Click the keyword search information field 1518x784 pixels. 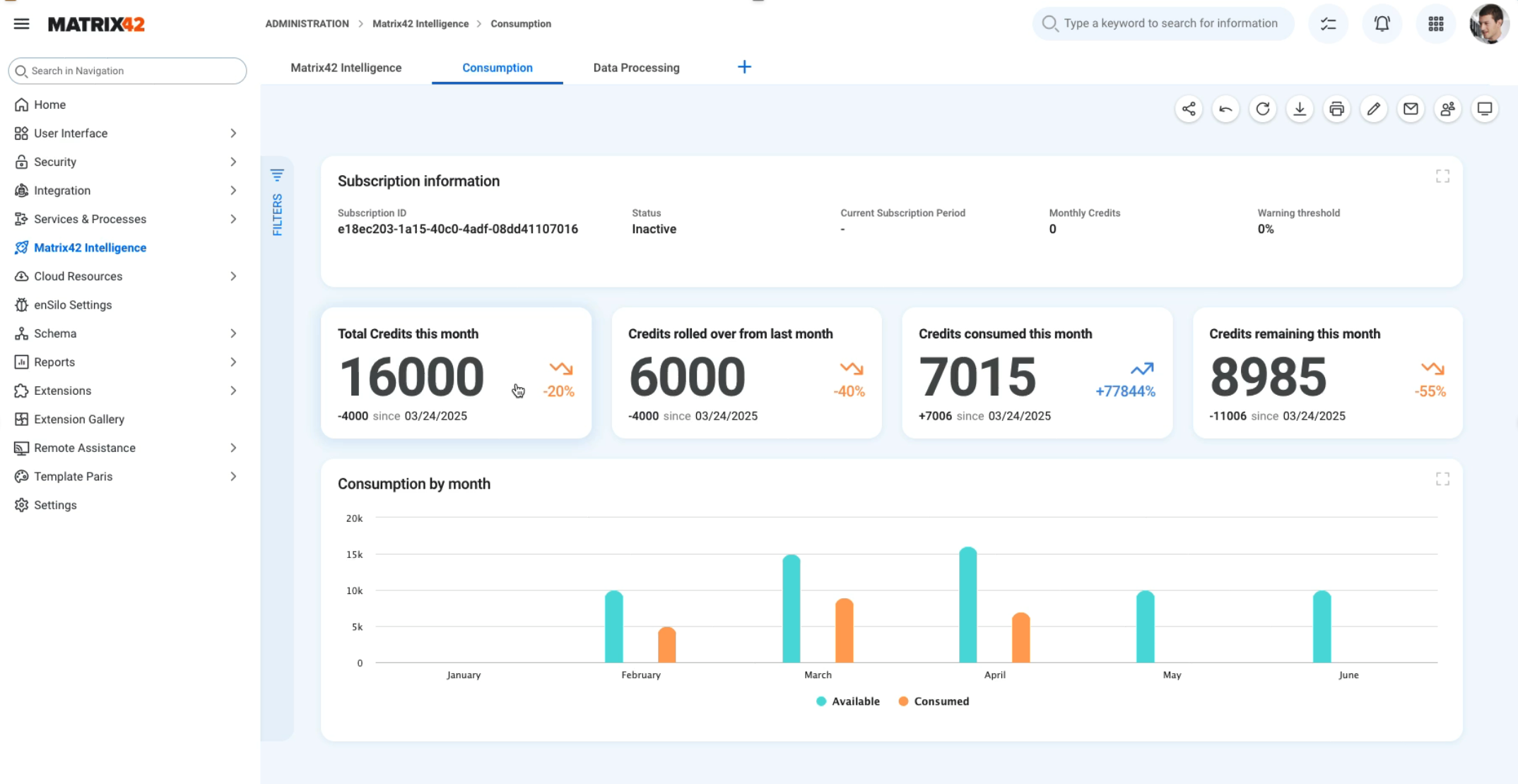click(x=1163, y=23)
